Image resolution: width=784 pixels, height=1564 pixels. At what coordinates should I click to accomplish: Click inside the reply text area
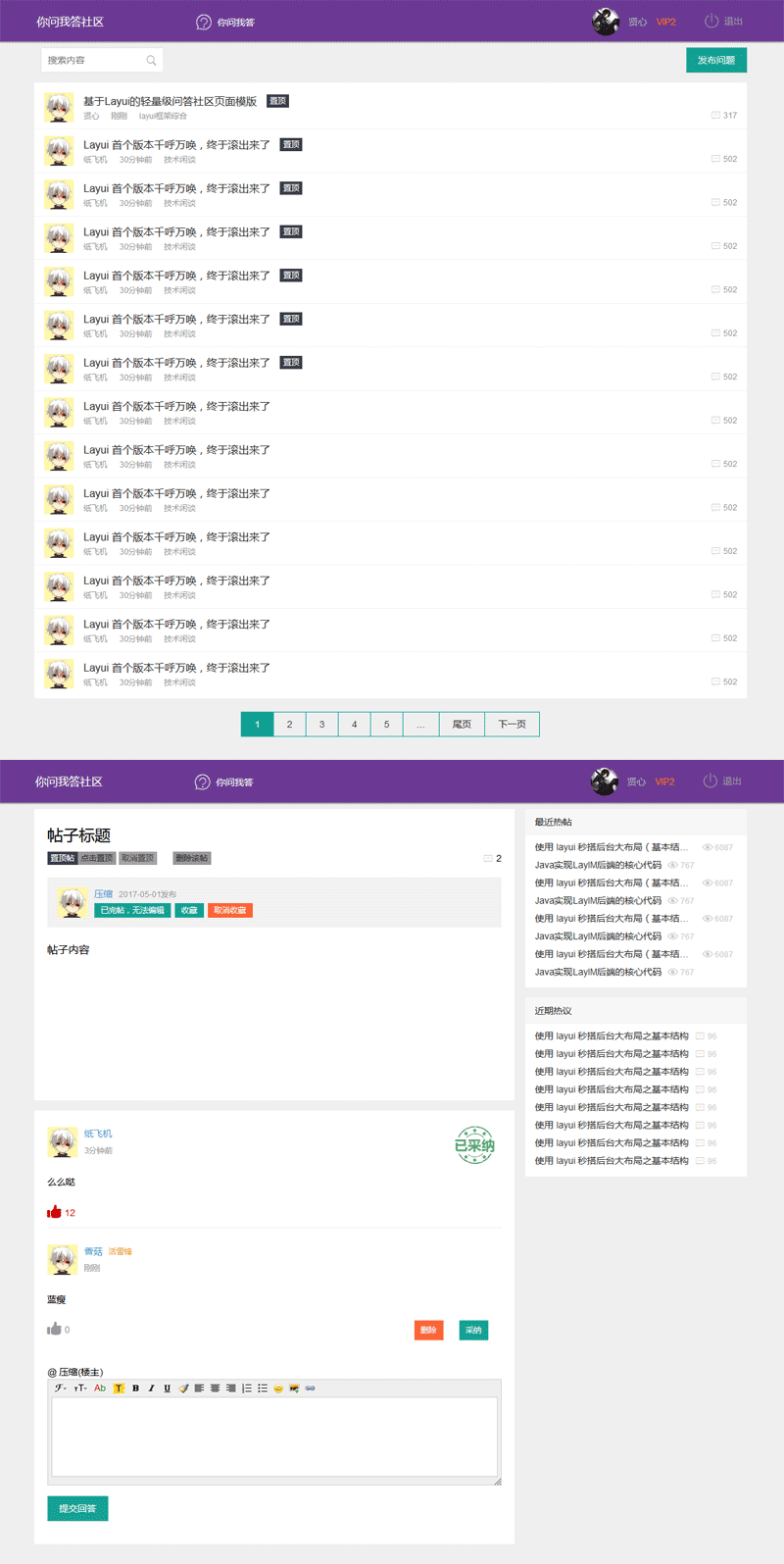point(274,1437)
